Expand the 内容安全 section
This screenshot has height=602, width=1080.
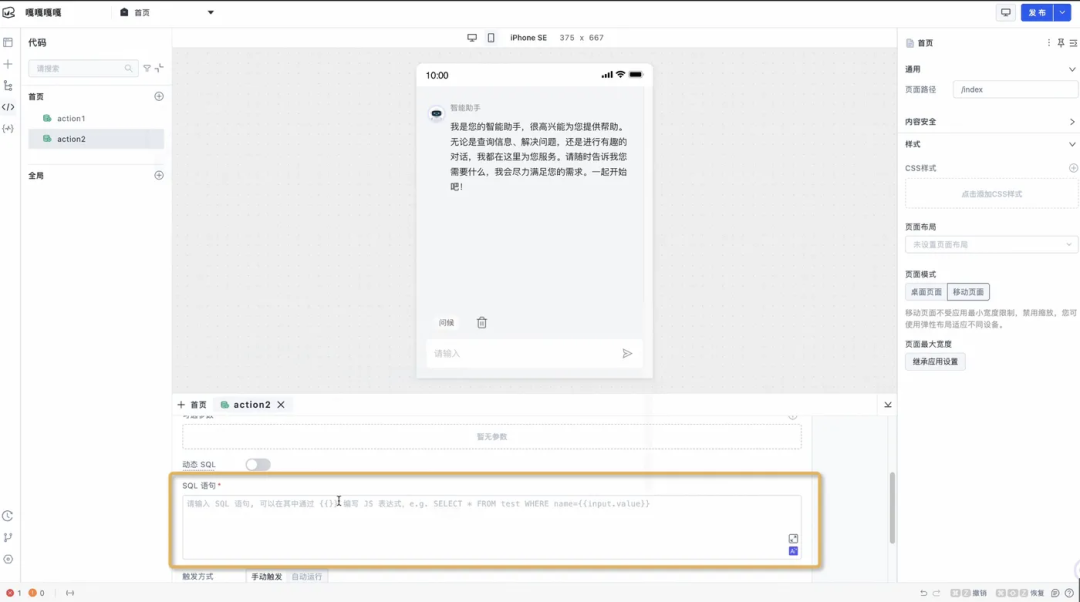point(990,120)
